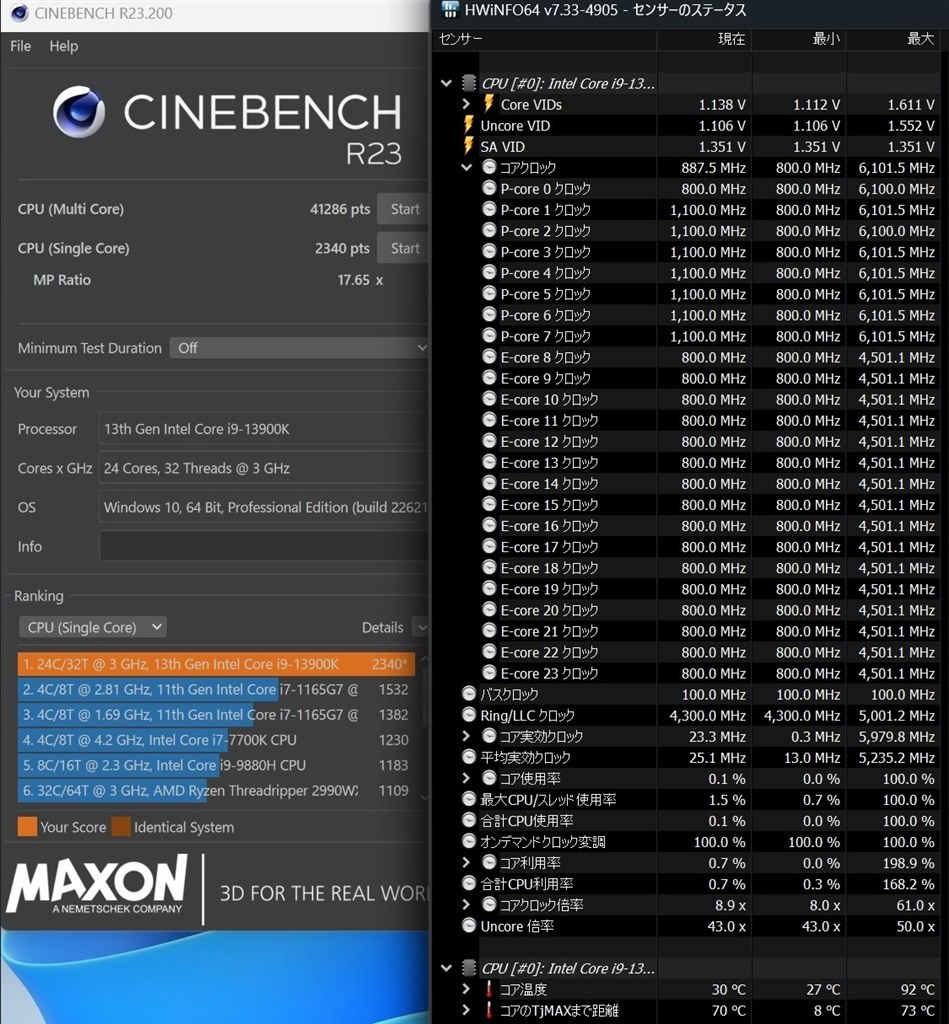
Task: Select ranking entry 5 i9-9880H CPU
Action: pyautogui.click(x=216, y=765)
